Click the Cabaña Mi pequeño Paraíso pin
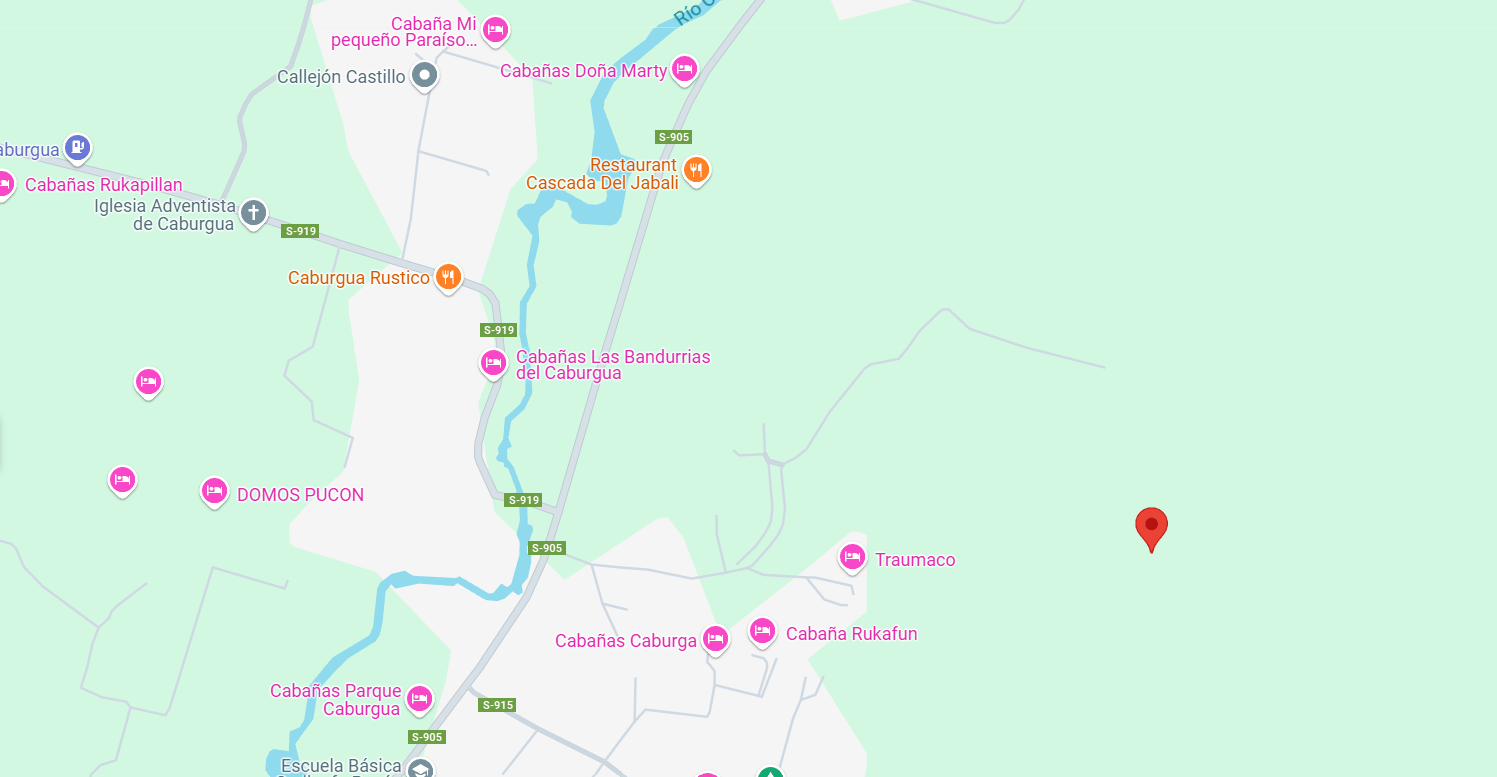Screen dimensions: 1497x777 [494, 31]
